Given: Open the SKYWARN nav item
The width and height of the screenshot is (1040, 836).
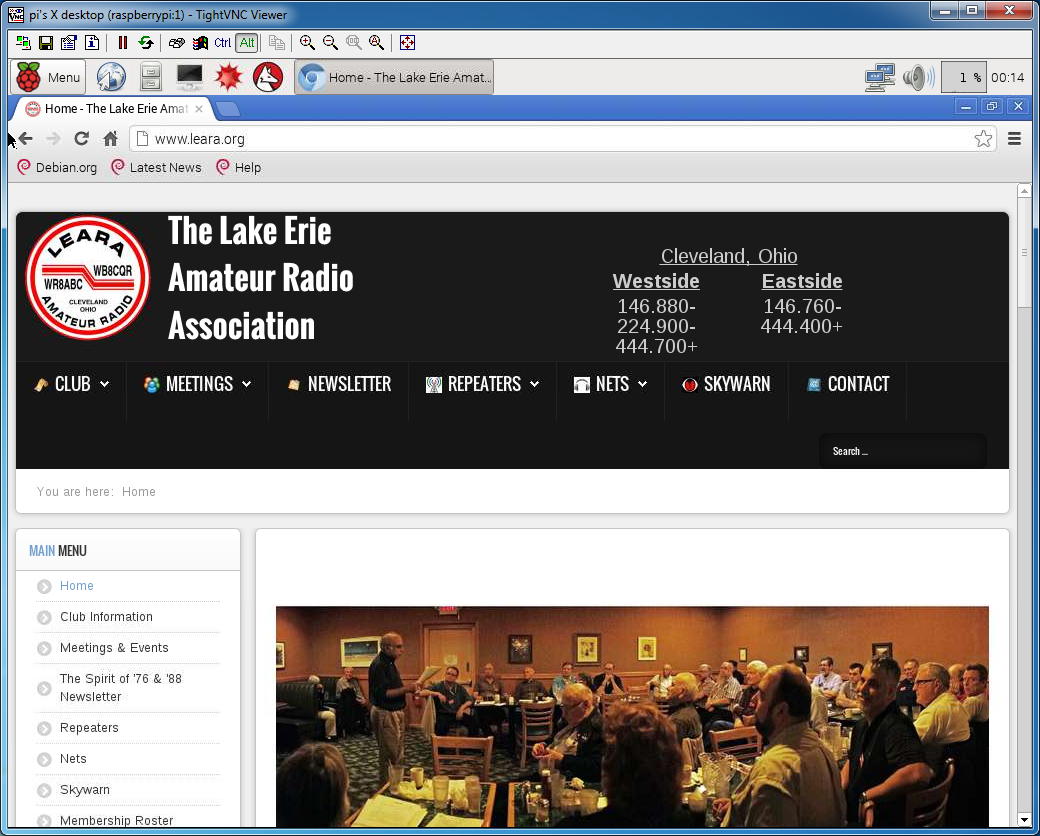Looking at the screenshot, I should (x=726, y=384).
